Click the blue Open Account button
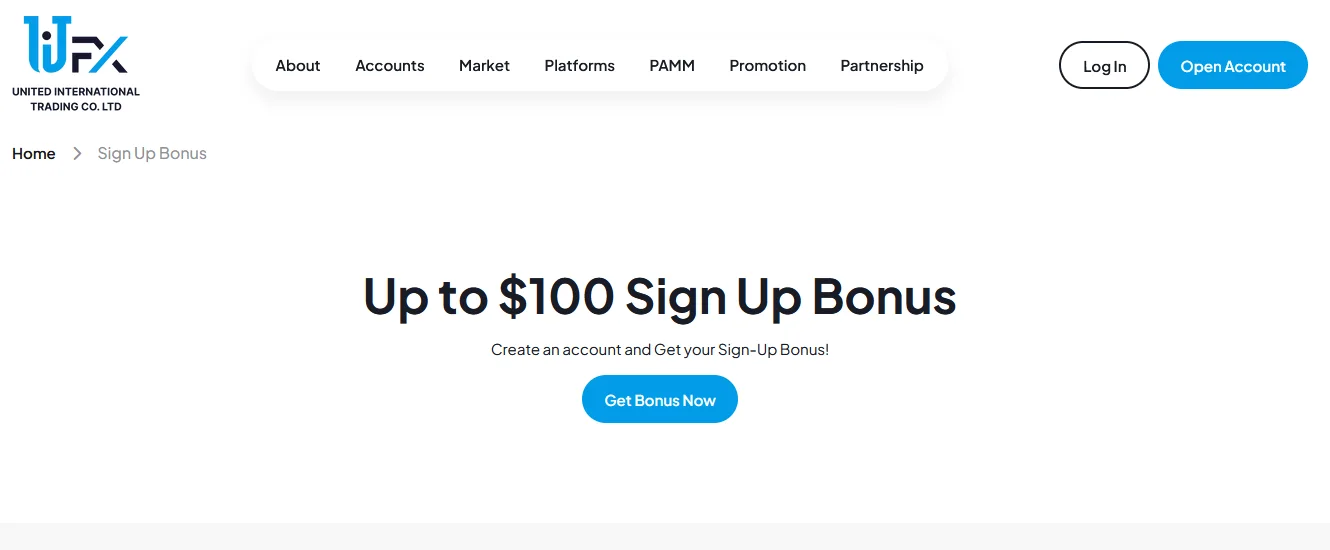 1232,66
